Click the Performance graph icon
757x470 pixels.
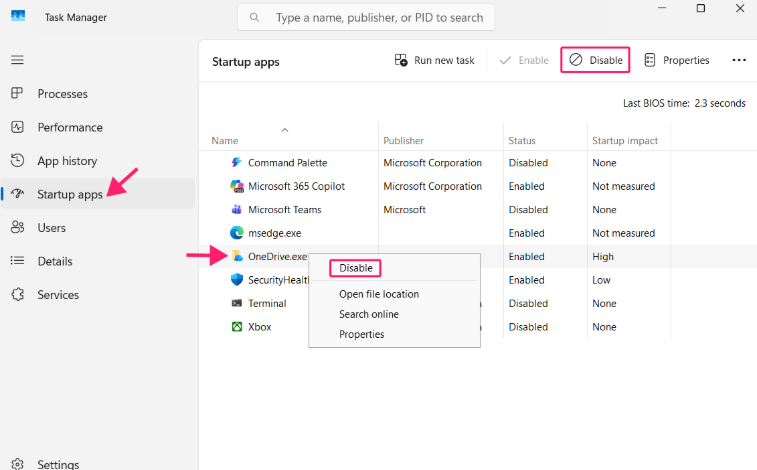pos(17,127)
